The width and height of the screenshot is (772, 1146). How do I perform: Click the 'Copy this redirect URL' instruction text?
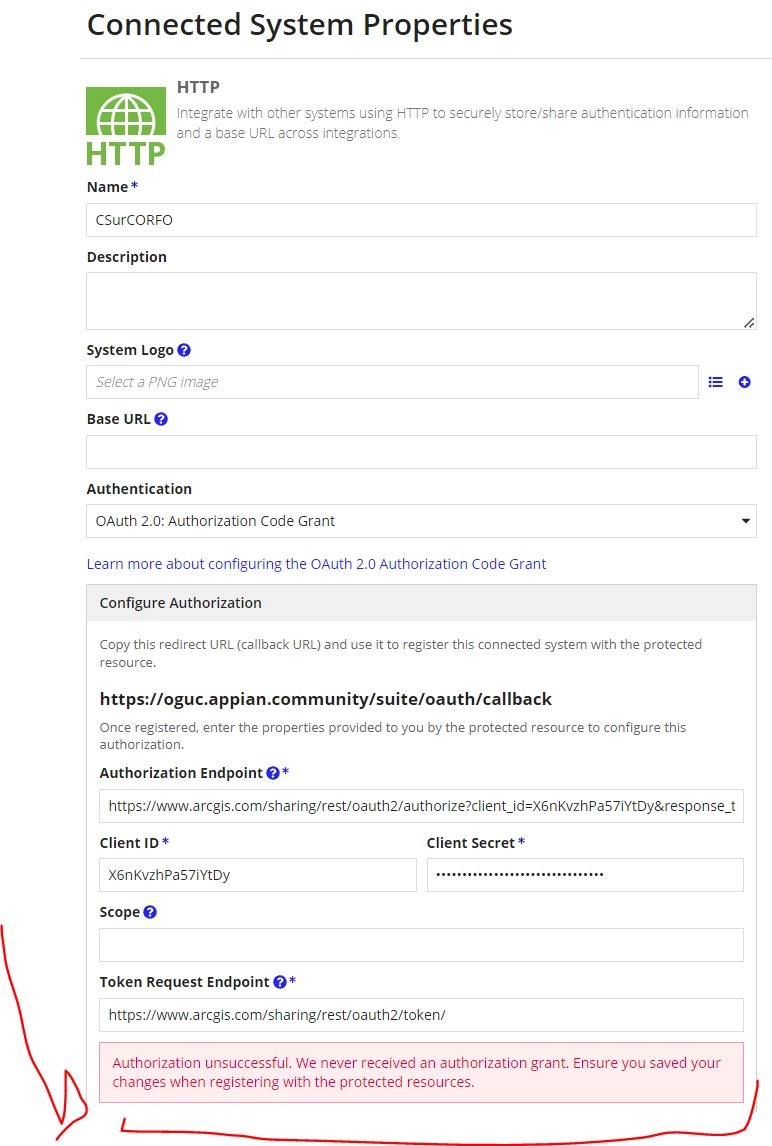(x=401, y=653)
